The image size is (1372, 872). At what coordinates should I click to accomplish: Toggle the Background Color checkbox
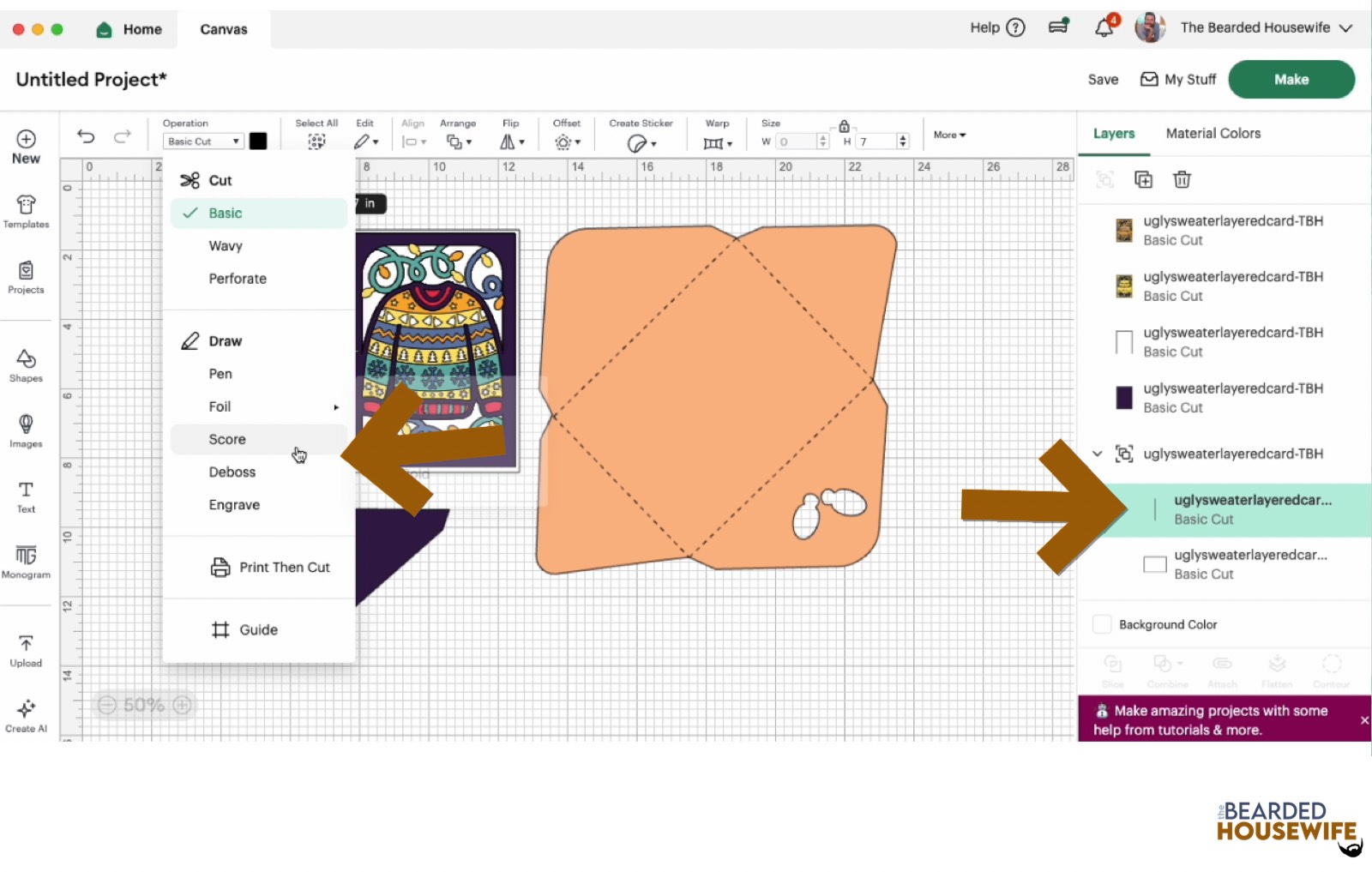(x=1102, y=624)
